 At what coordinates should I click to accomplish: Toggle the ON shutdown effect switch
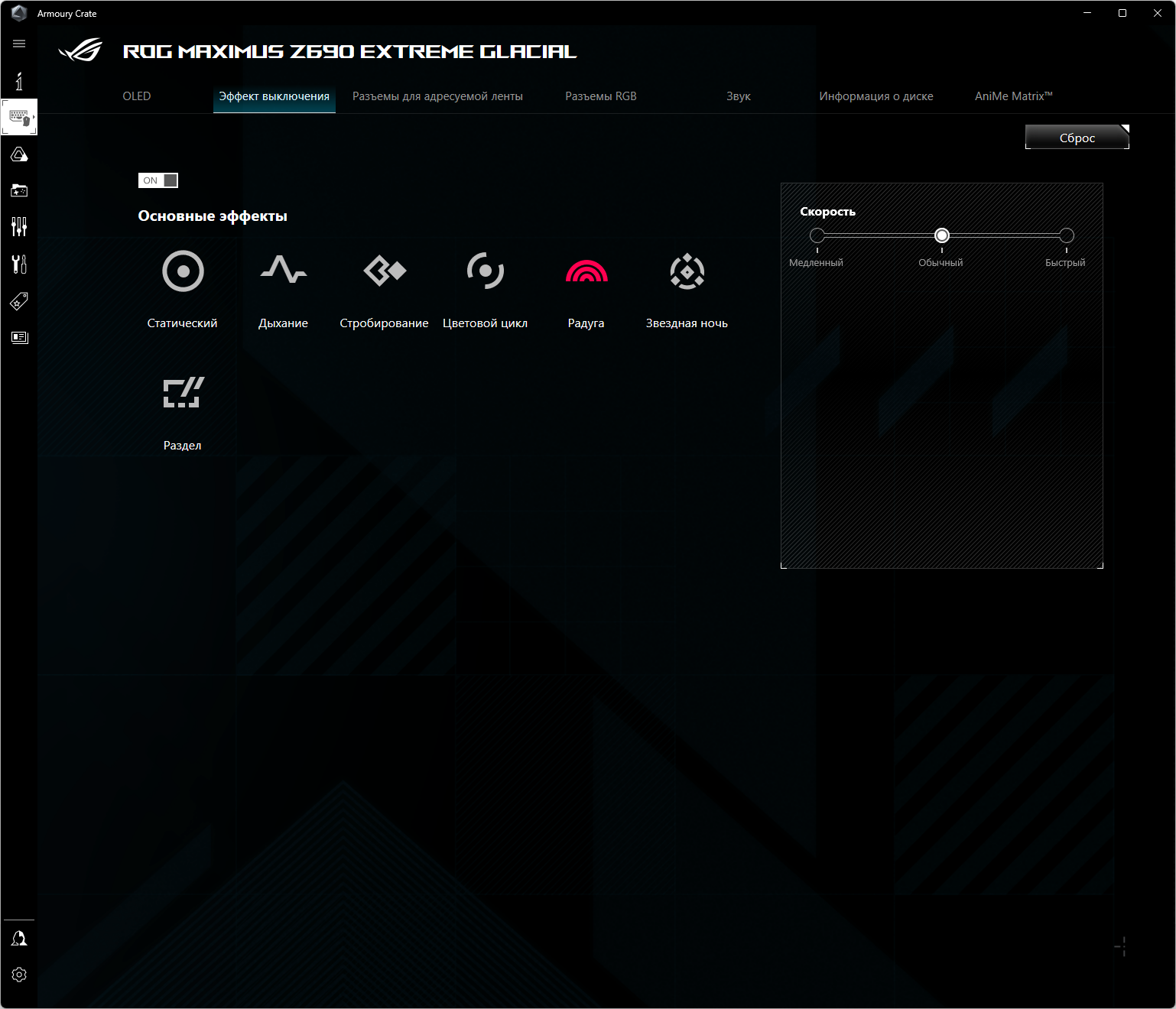pyautogui.click(x=158, y=180)
